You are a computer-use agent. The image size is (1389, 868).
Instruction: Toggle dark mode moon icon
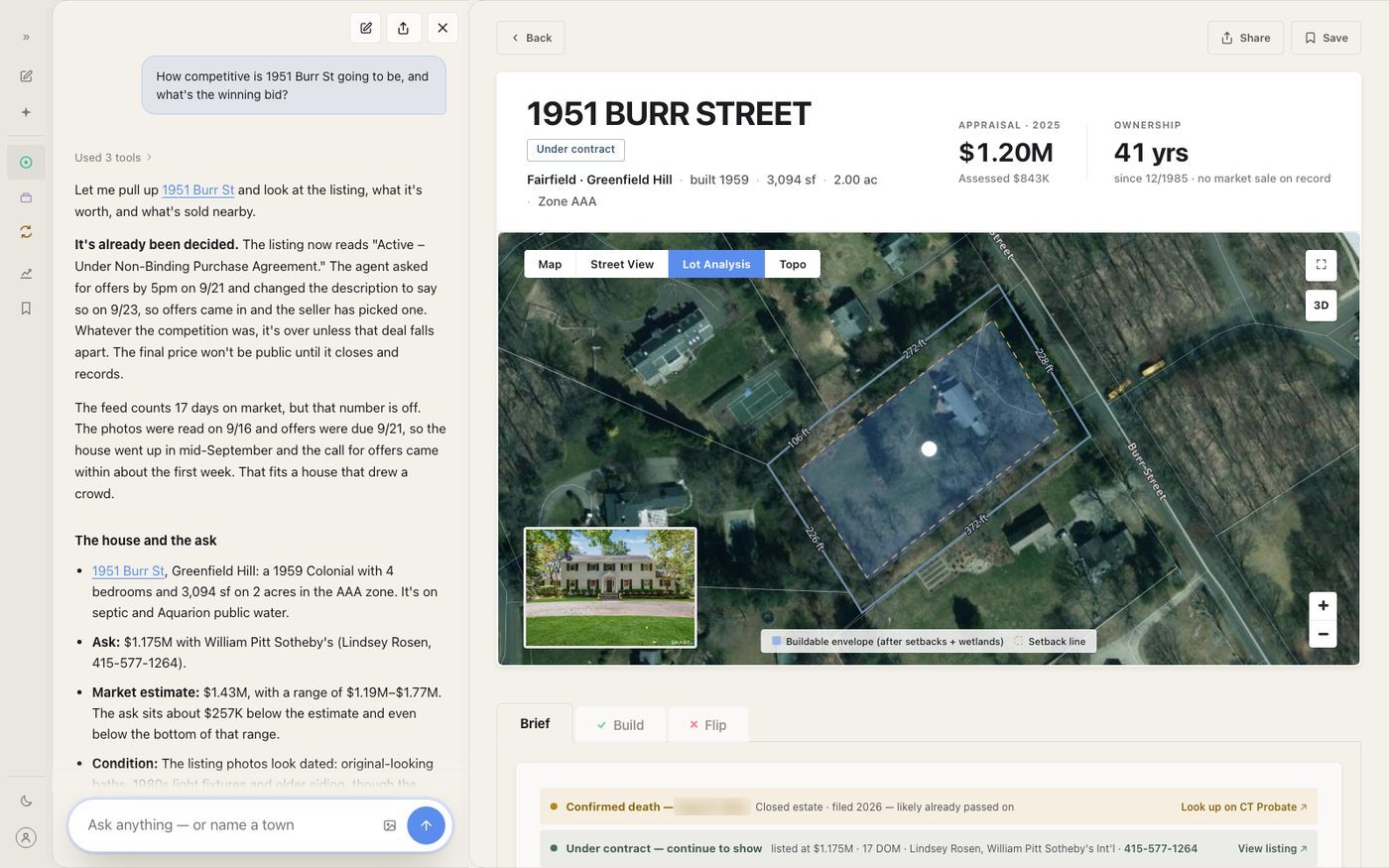point(26,801)
